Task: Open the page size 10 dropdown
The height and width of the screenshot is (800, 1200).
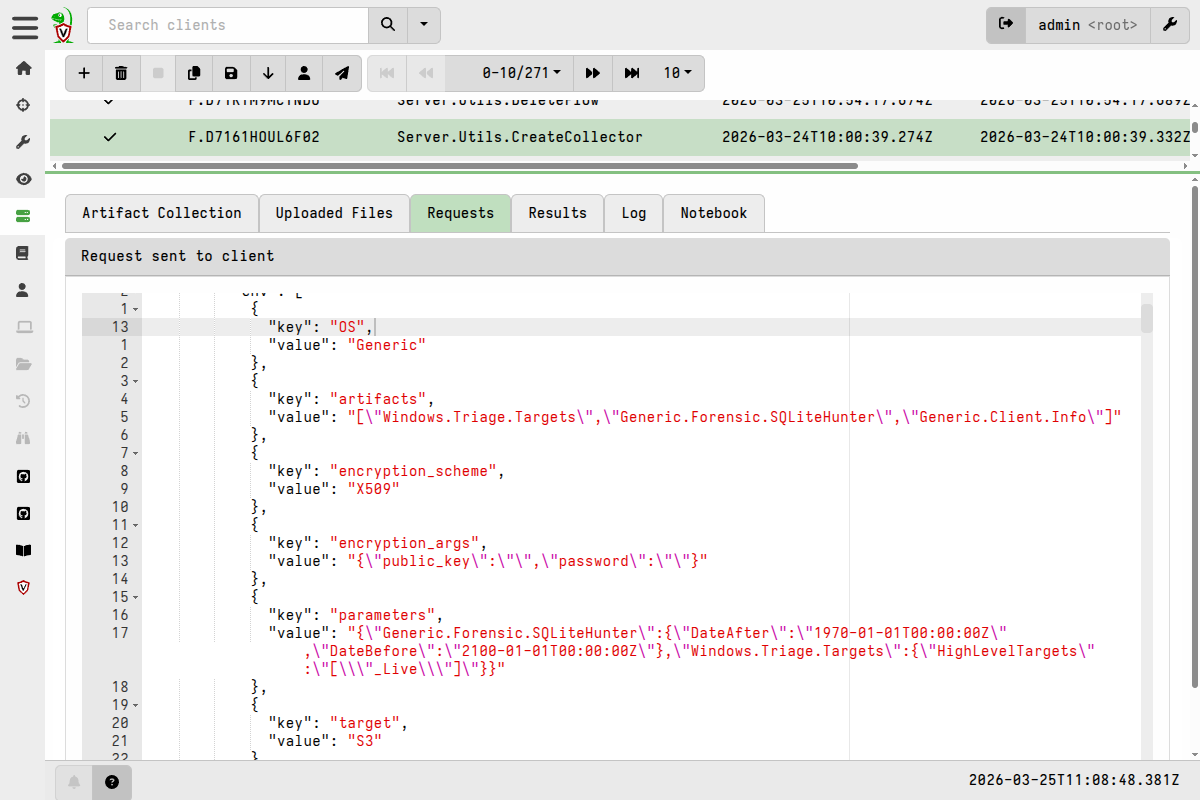Action: (x=678, y=73)
